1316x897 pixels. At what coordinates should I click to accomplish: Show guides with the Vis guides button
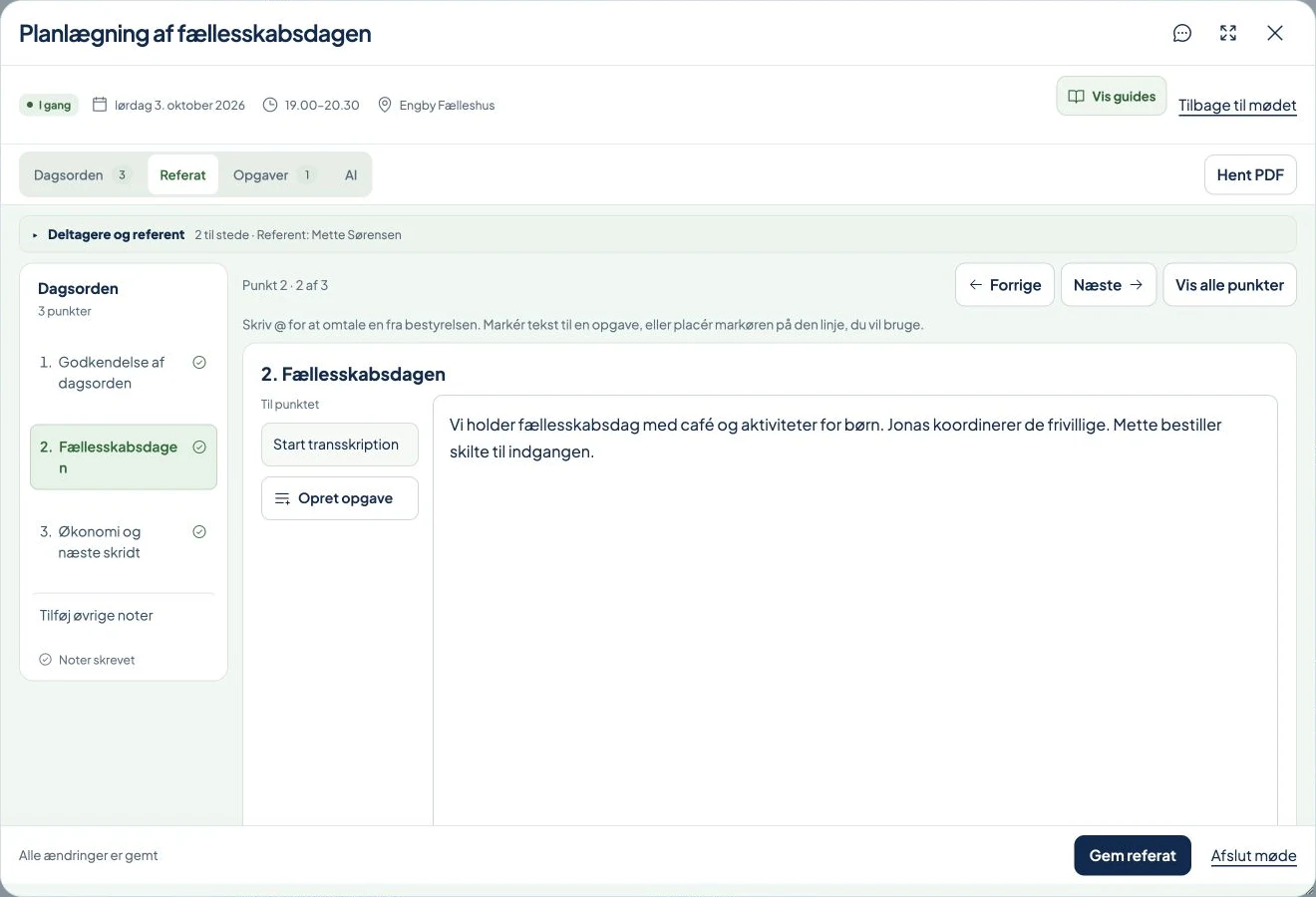1112,97
